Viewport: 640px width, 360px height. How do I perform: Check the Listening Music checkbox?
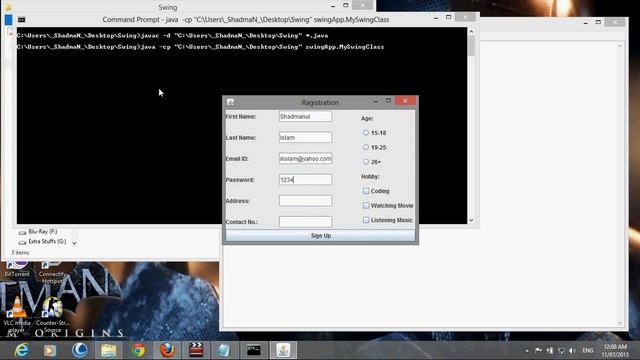coord(366,220)
